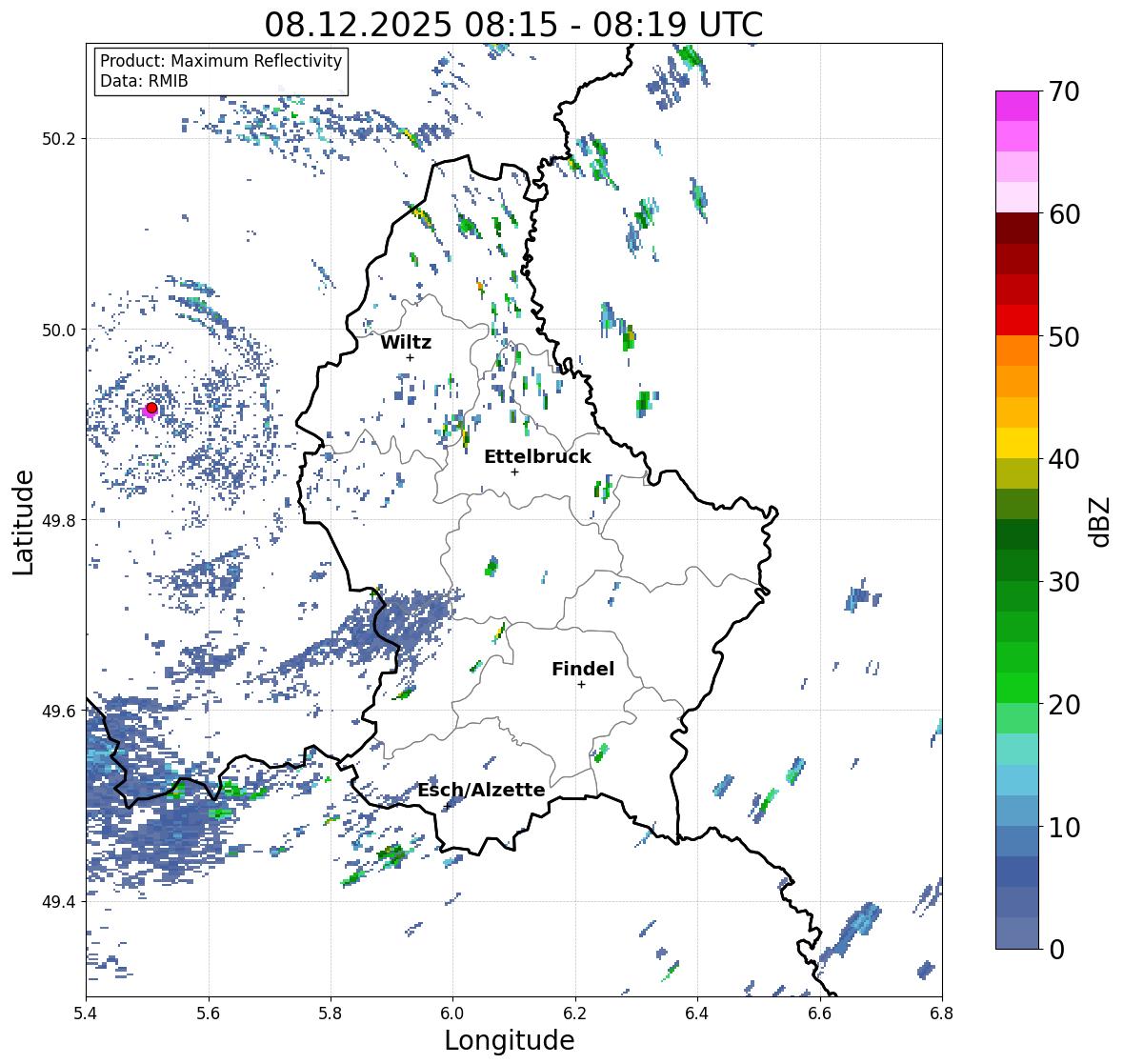Click the 30 value on colorbar
Screen dimensions: 1123x1064
1064,581
